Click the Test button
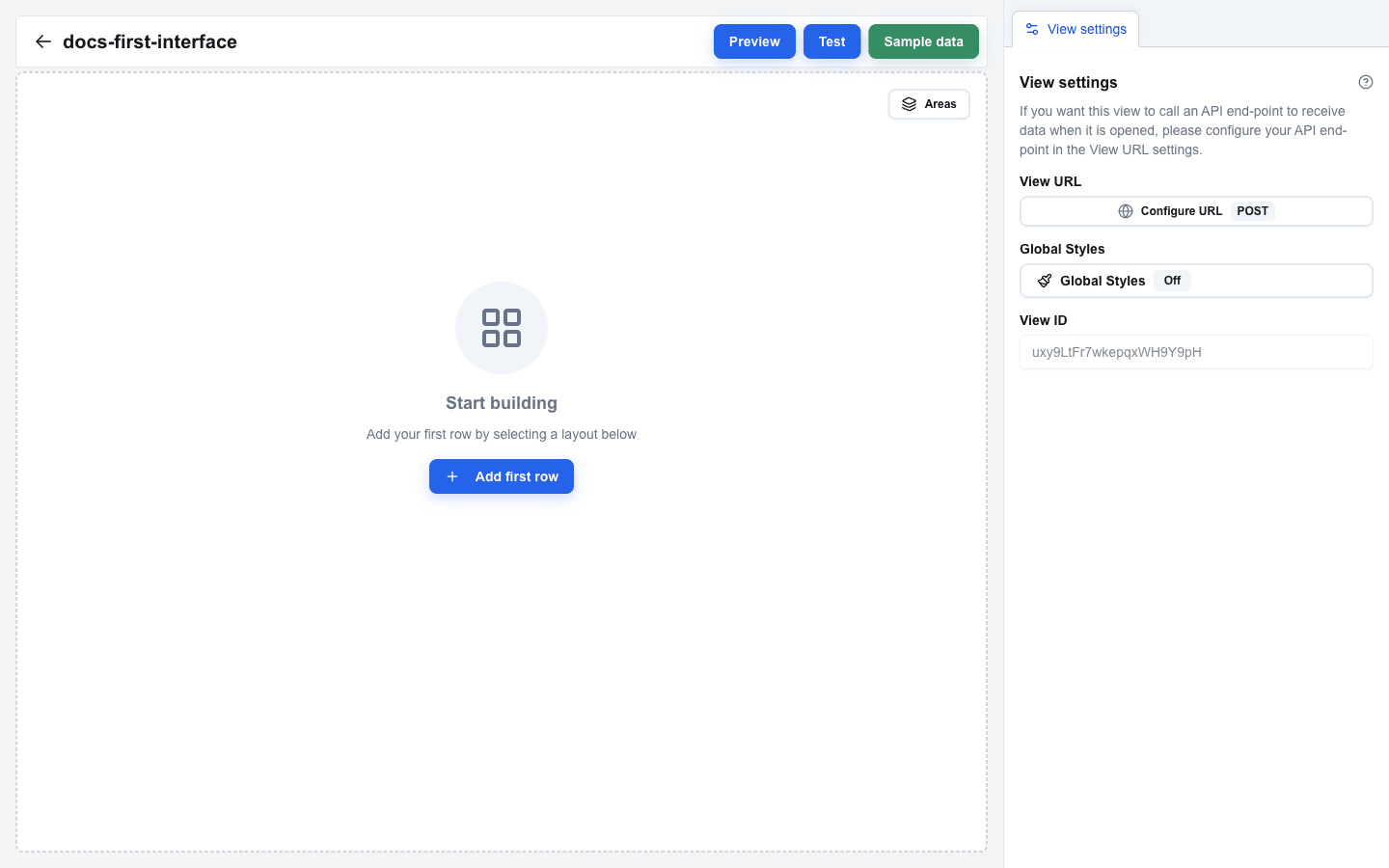The width and height of the screenshot is (1389, 868). [x=831, y=41]
